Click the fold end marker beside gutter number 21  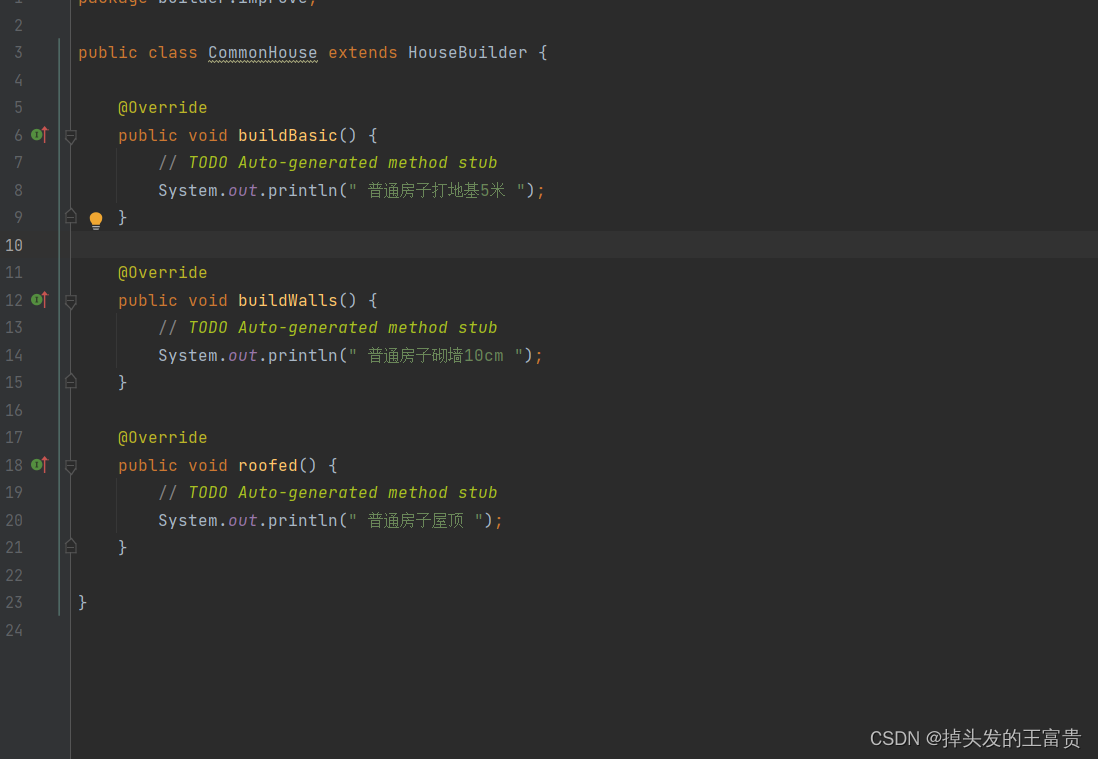click(x=71, y=547)
